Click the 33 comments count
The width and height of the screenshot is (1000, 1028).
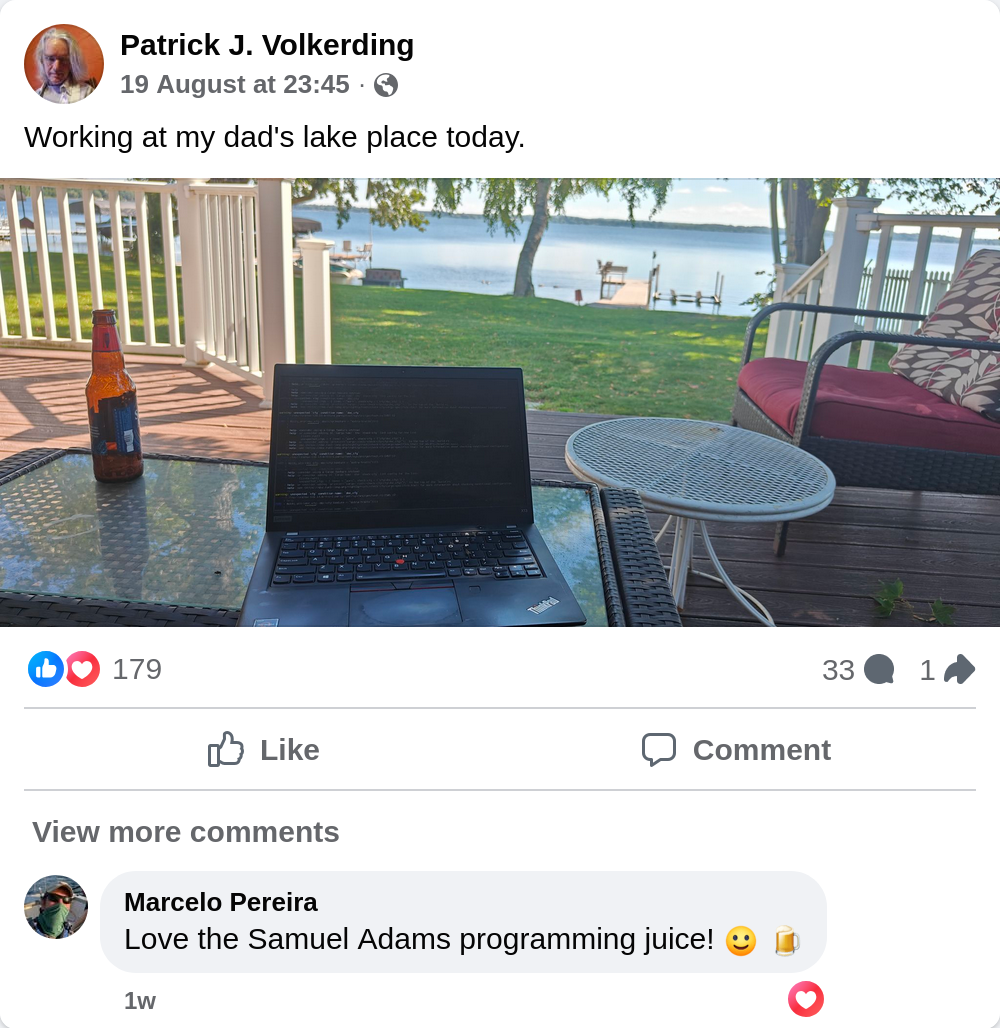tap(838, 670)
